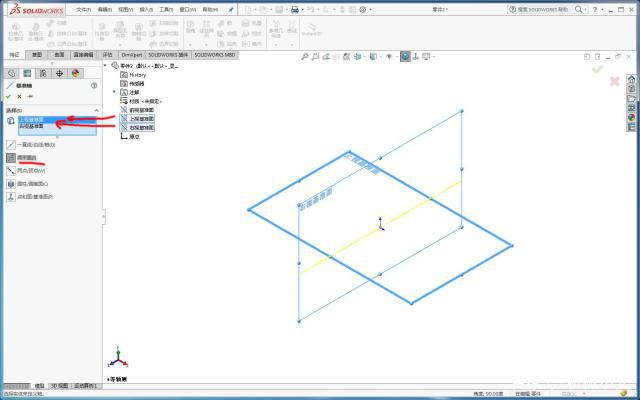This screenshot has width=640, height=400.
Task: Toggle the pushpin to keep PropertyManager visible
Action: [30, 97]
